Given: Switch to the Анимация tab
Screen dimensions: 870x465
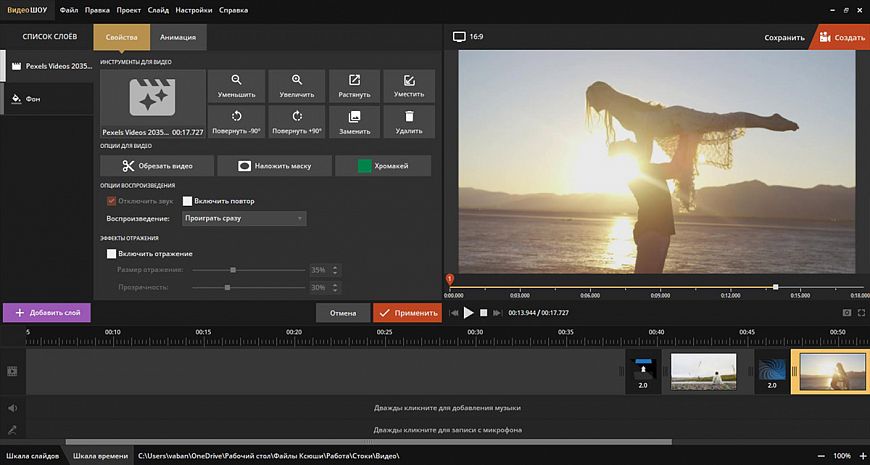Looking at the screenshot, I should [x=178, y=37].
